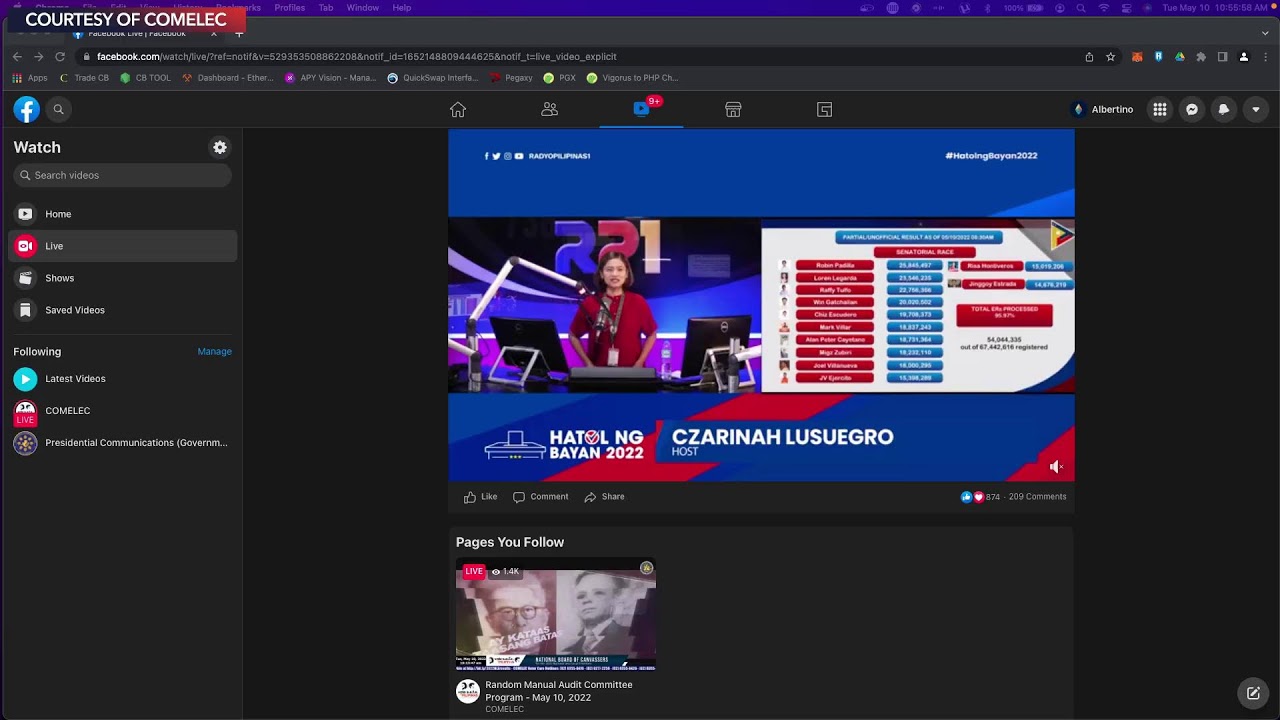Viewport: 1280px width, 720px height.
Task: Select Home in Watch sidebar
Action: click(x=123, y=214)
